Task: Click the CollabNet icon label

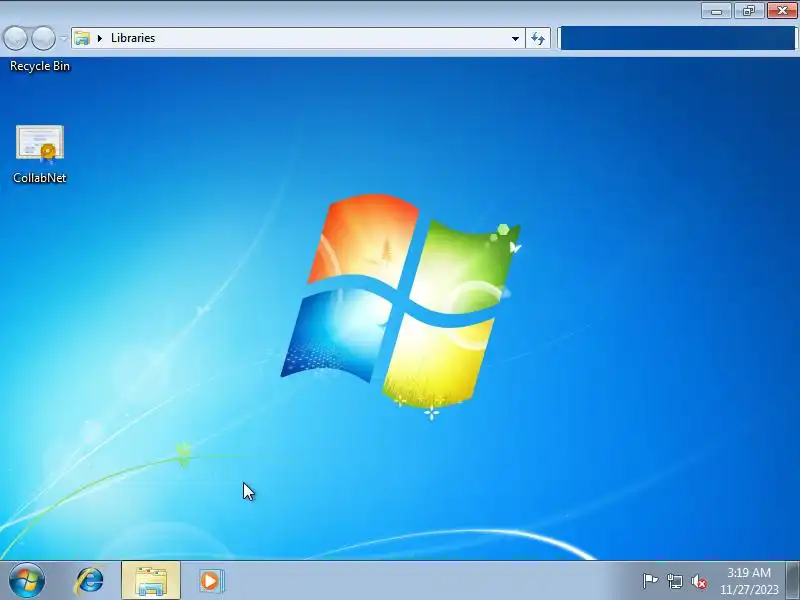Action: pyautogui.click(x=40, y=178)
